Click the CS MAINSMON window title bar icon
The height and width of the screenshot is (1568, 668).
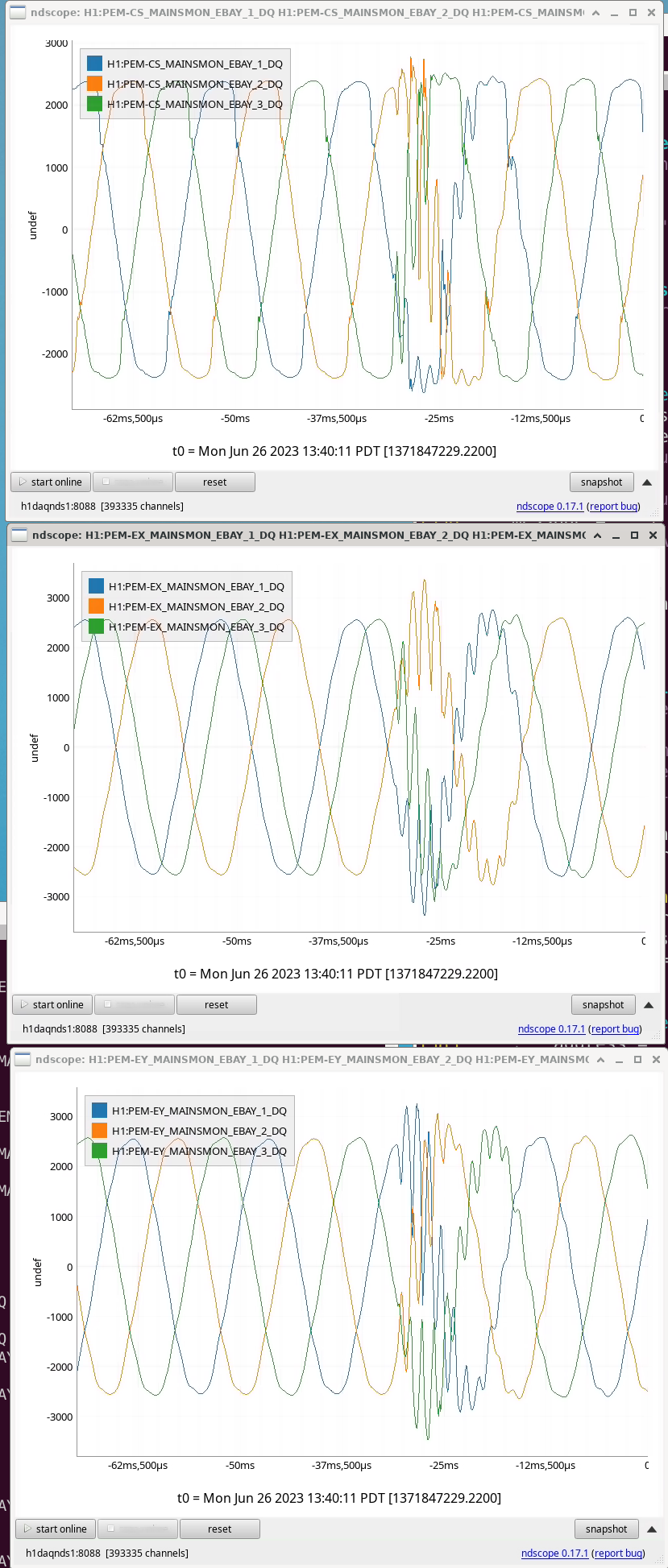pyautogui.click(x=17, y=13)
